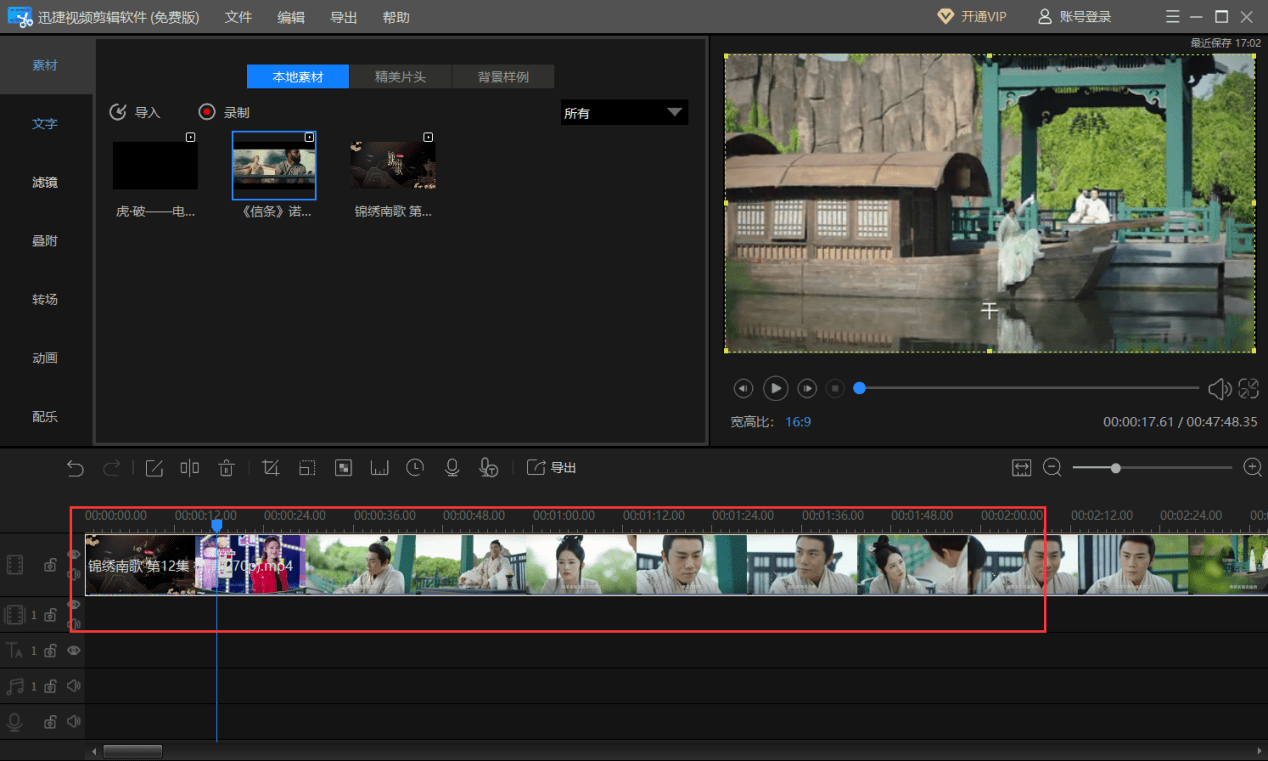The image size is (1268, 761).
Task: Click fit-timeline-to-window icon
Action: (1021, 468)
